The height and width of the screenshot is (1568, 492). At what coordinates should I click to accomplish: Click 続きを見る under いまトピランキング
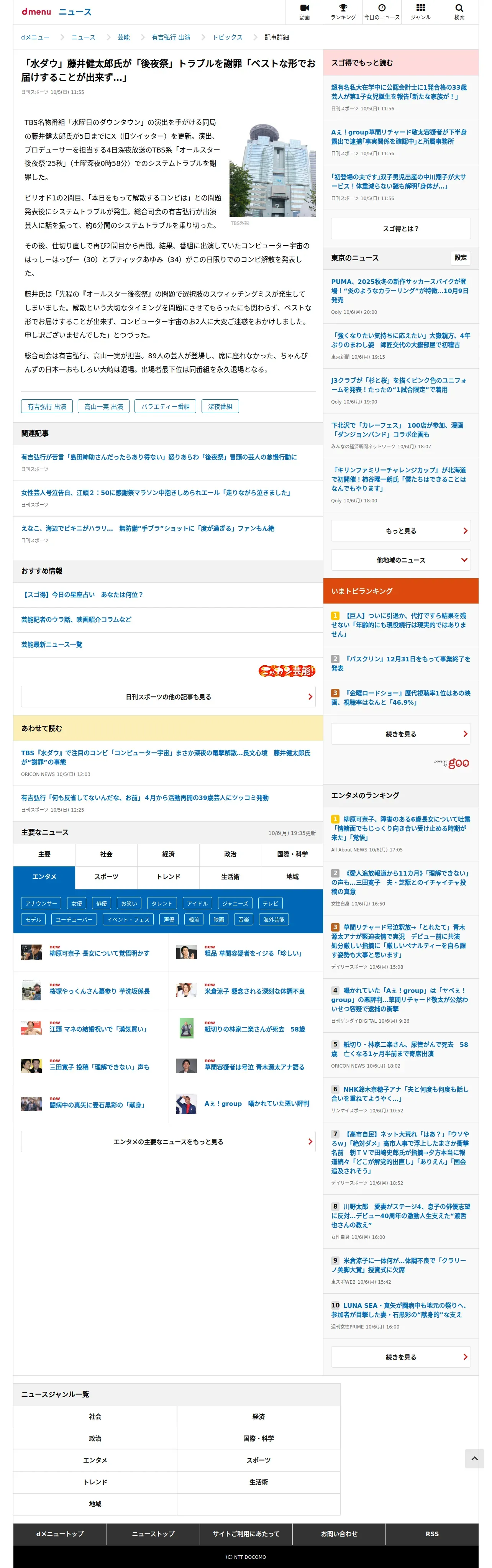pos(401,734)
